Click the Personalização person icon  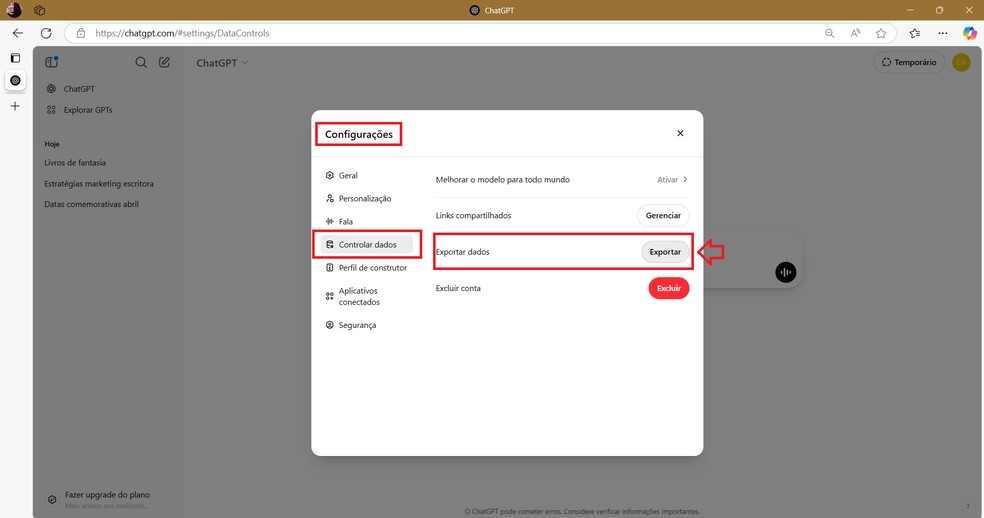pyautogui.click(x=329, y=198)
